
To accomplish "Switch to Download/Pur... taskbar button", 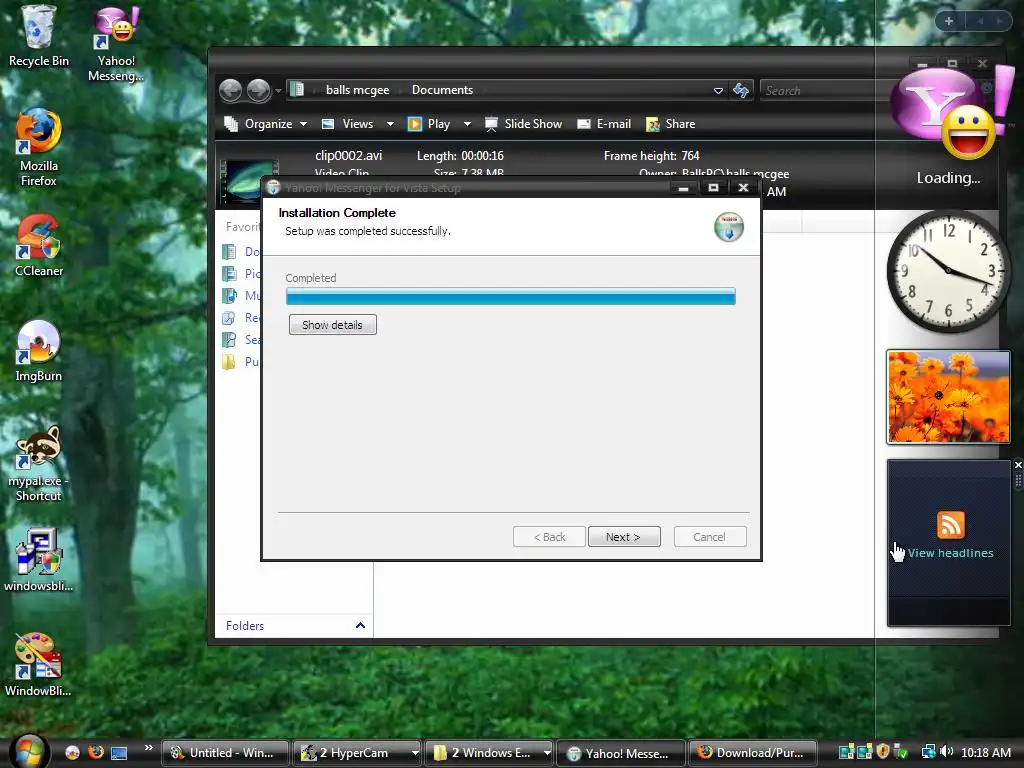I will click(x=753, y=753).
